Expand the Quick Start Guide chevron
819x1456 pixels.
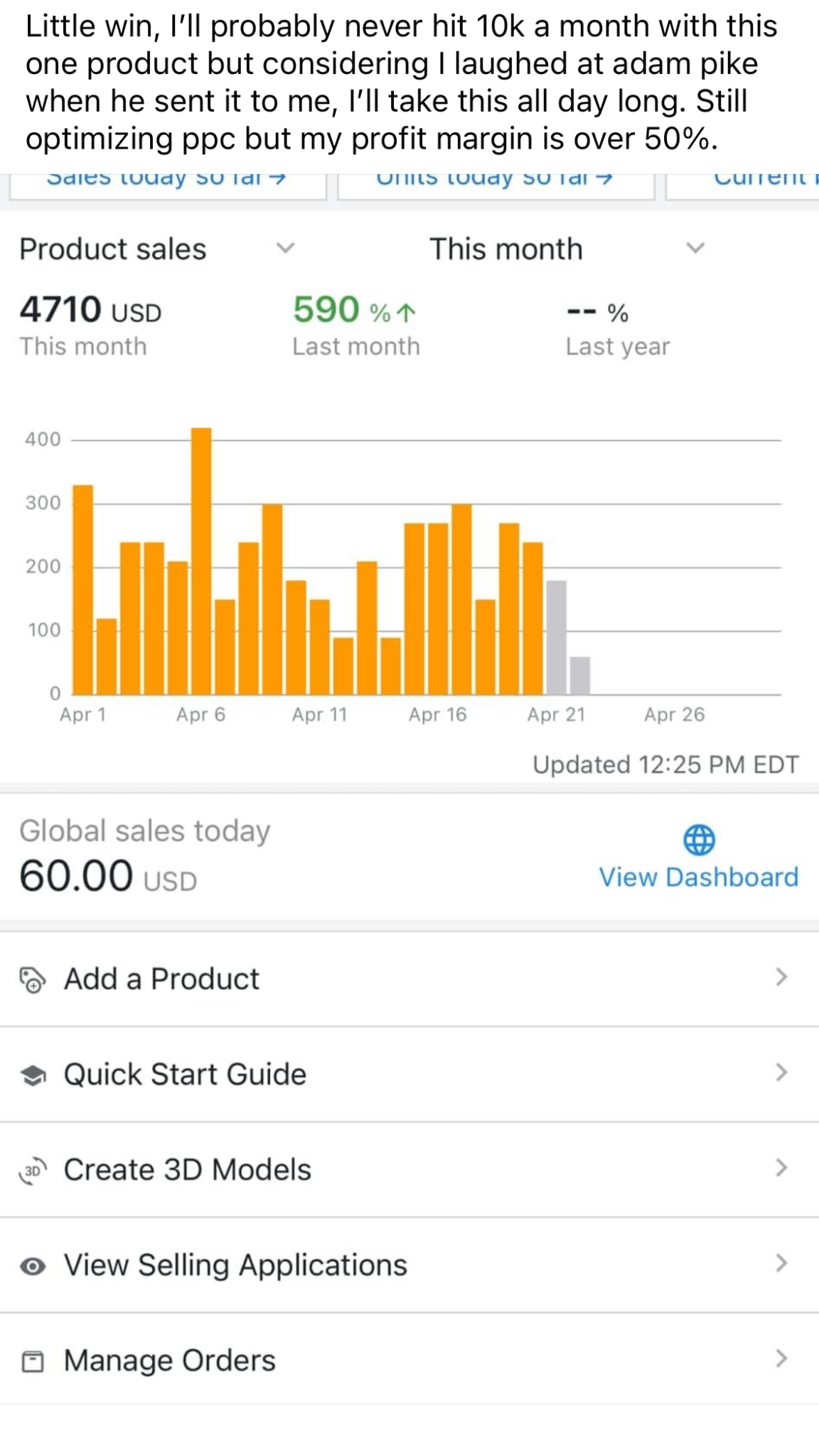pos(781,1073)
